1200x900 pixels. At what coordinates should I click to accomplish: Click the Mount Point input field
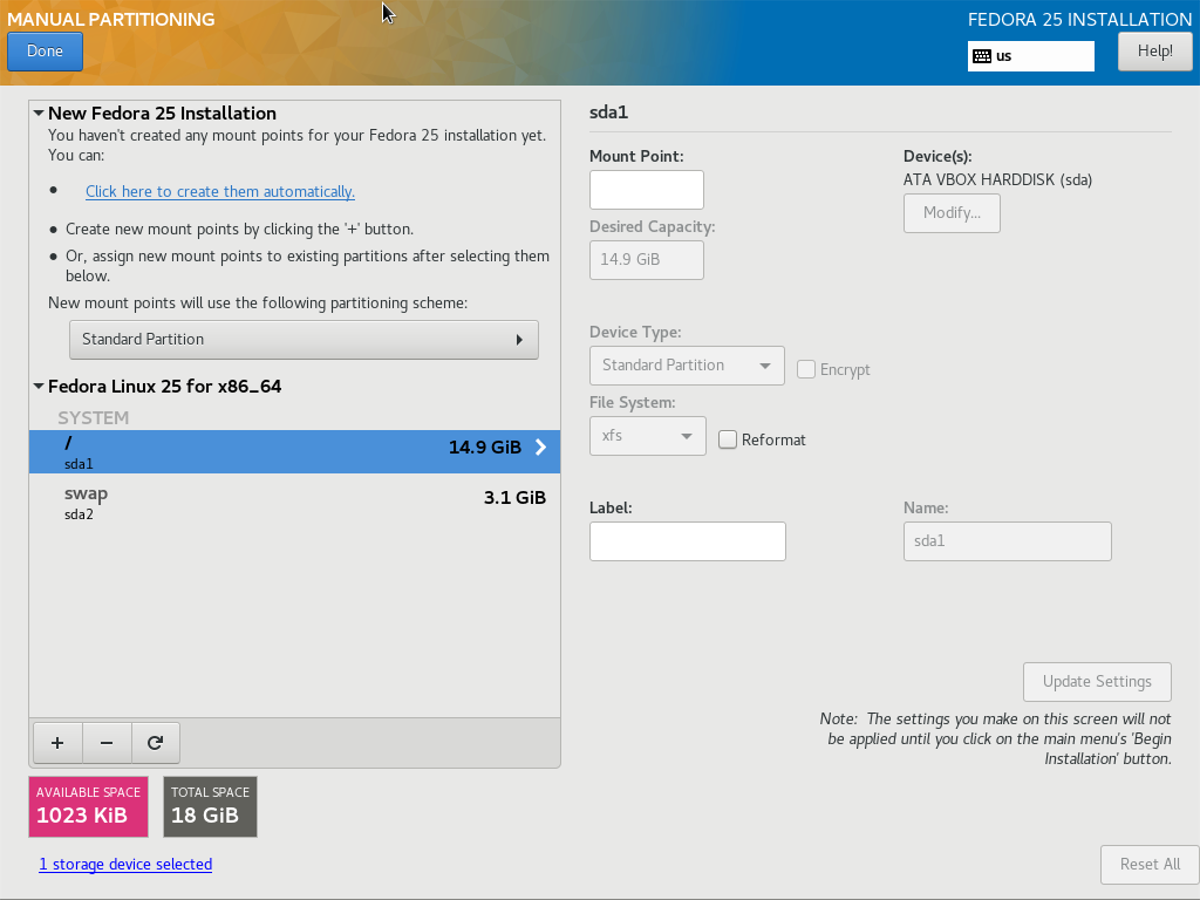point(647,190)
